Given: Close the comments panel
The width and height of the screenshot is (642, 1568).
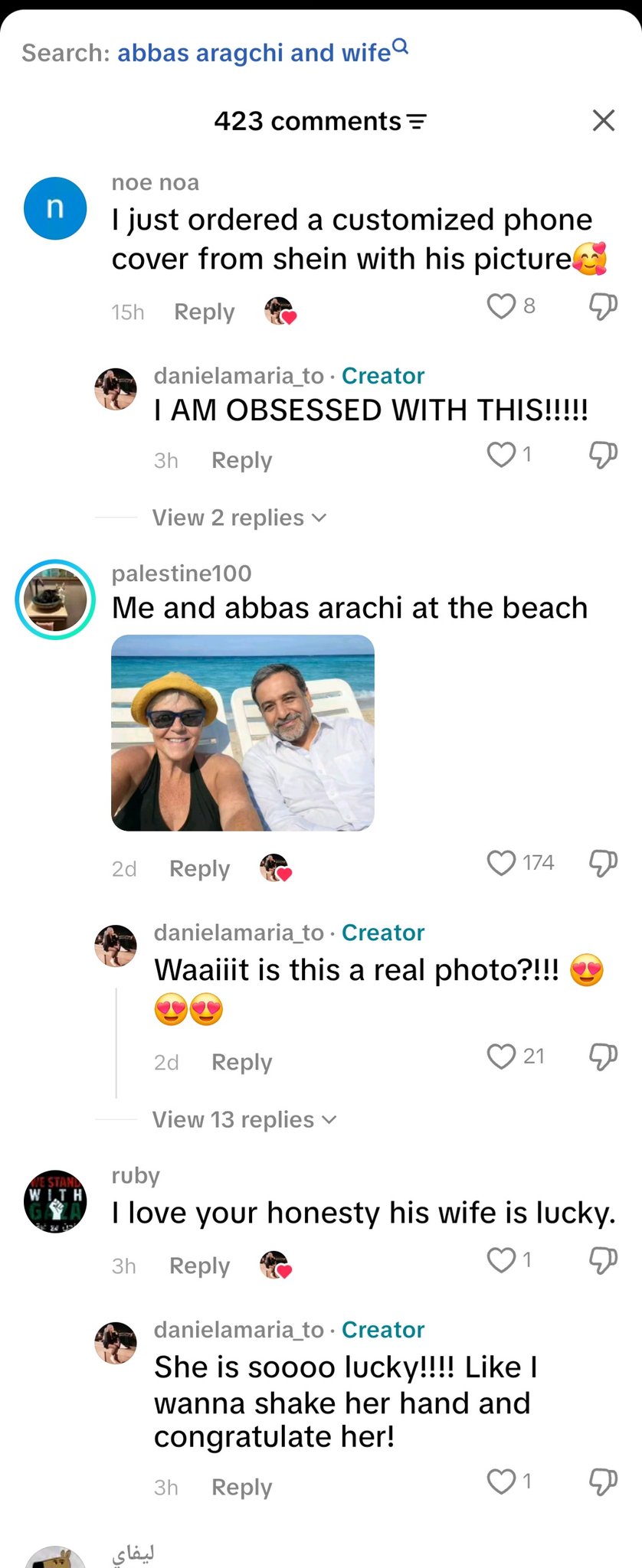Looking at the screenshot, I should point(604,120).
